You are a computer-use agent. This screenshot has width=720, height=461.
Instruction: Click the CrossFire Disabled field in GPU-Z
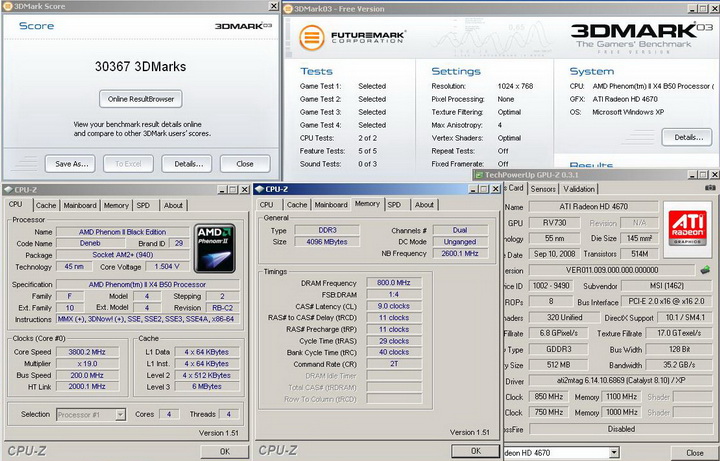click(620, 429)
